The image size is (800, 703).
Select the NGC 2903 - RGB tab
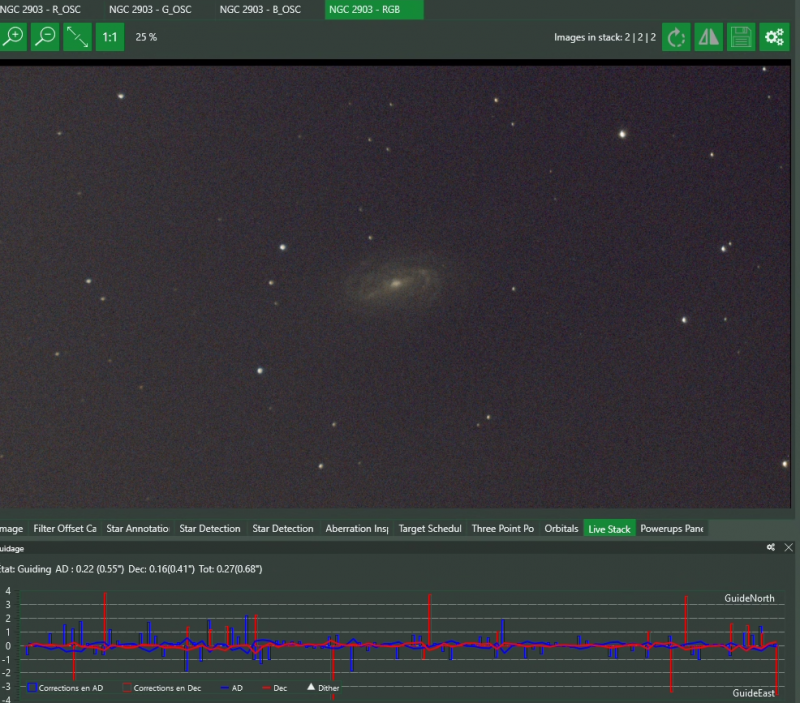click(374, 9)
